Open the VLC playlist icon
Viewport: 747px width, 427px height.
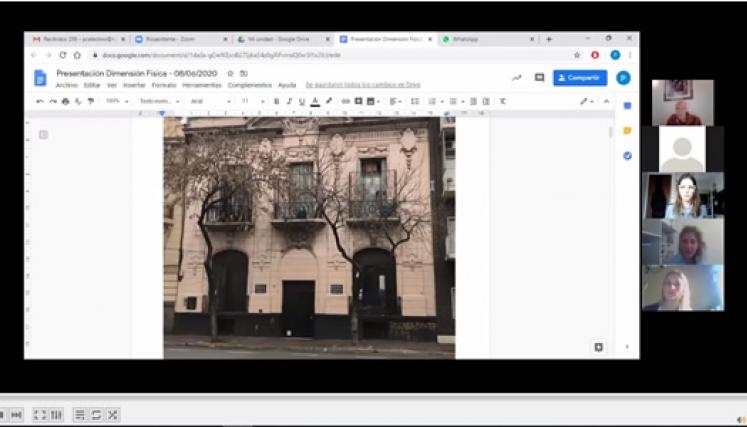pos(79,415)
